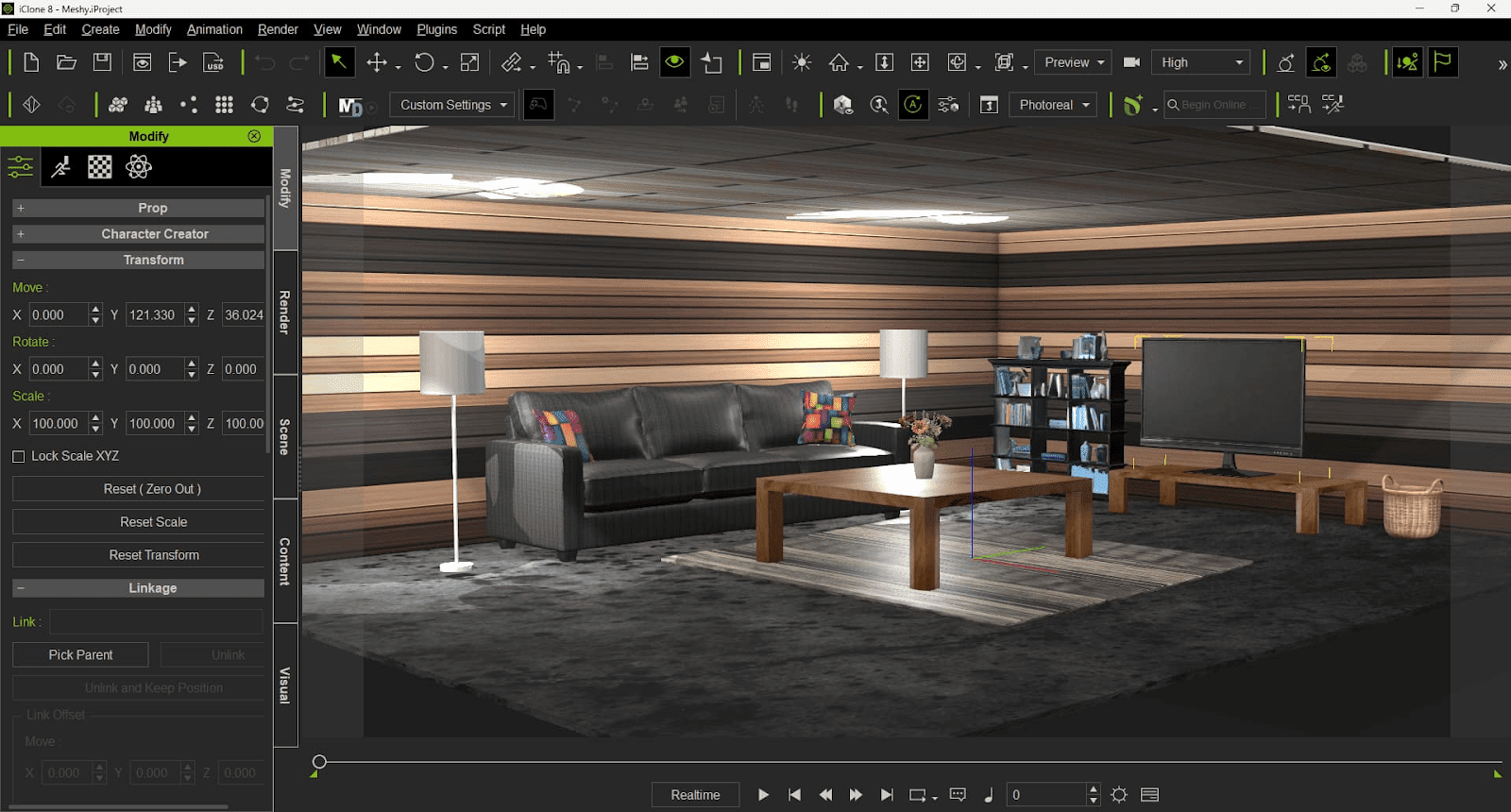This screenshot has width=1511, height=812.
Task: Toggle the green eye visibility button
Action: pyautogui.click(x=674, y=62)
